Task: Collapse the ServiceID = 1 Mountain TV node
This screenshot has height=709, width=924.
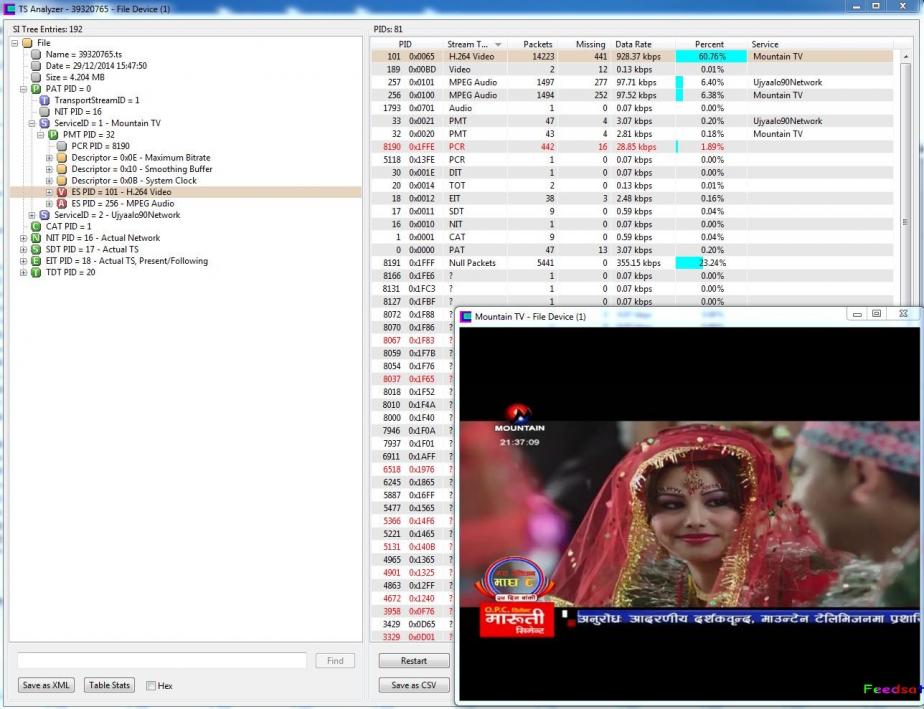Action: (x=32, y=123)
